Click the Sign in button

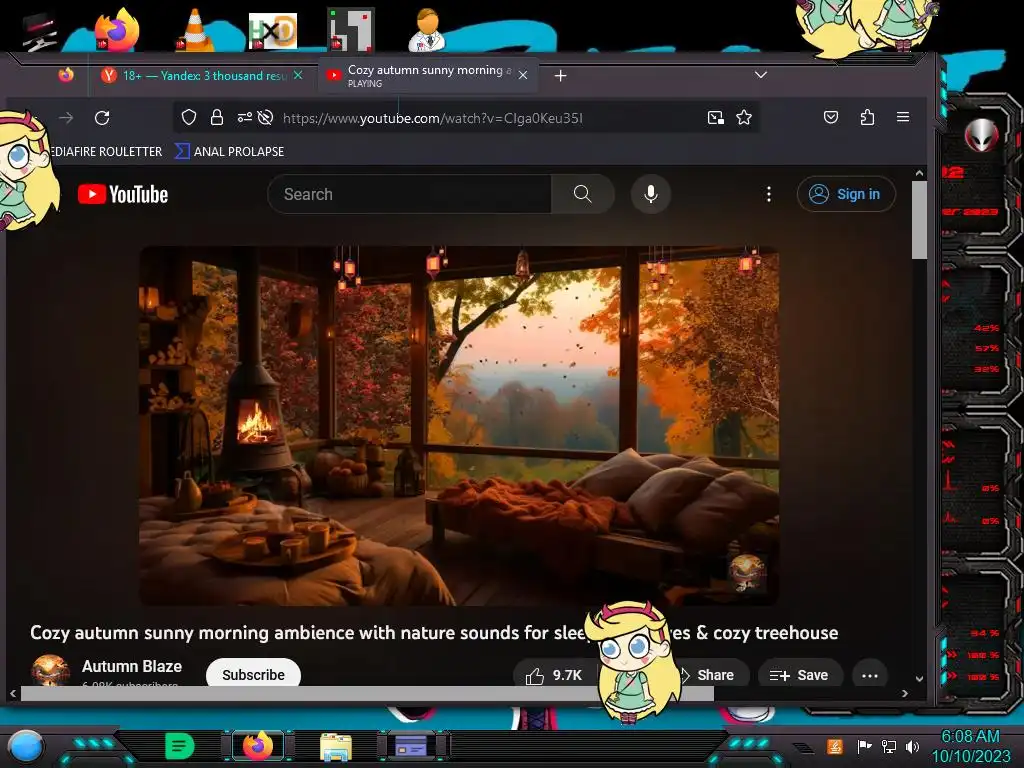click(846, 194)
